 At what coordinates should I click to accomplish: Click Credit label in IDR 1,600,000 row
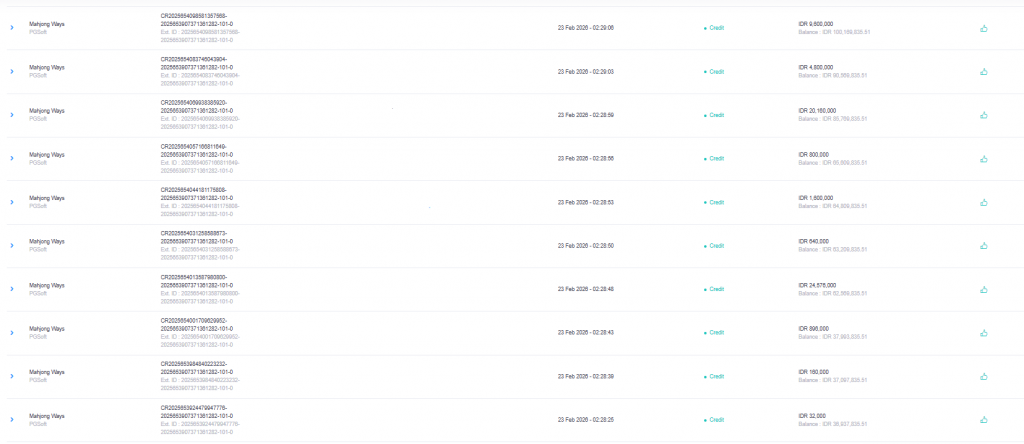[716, 202]
